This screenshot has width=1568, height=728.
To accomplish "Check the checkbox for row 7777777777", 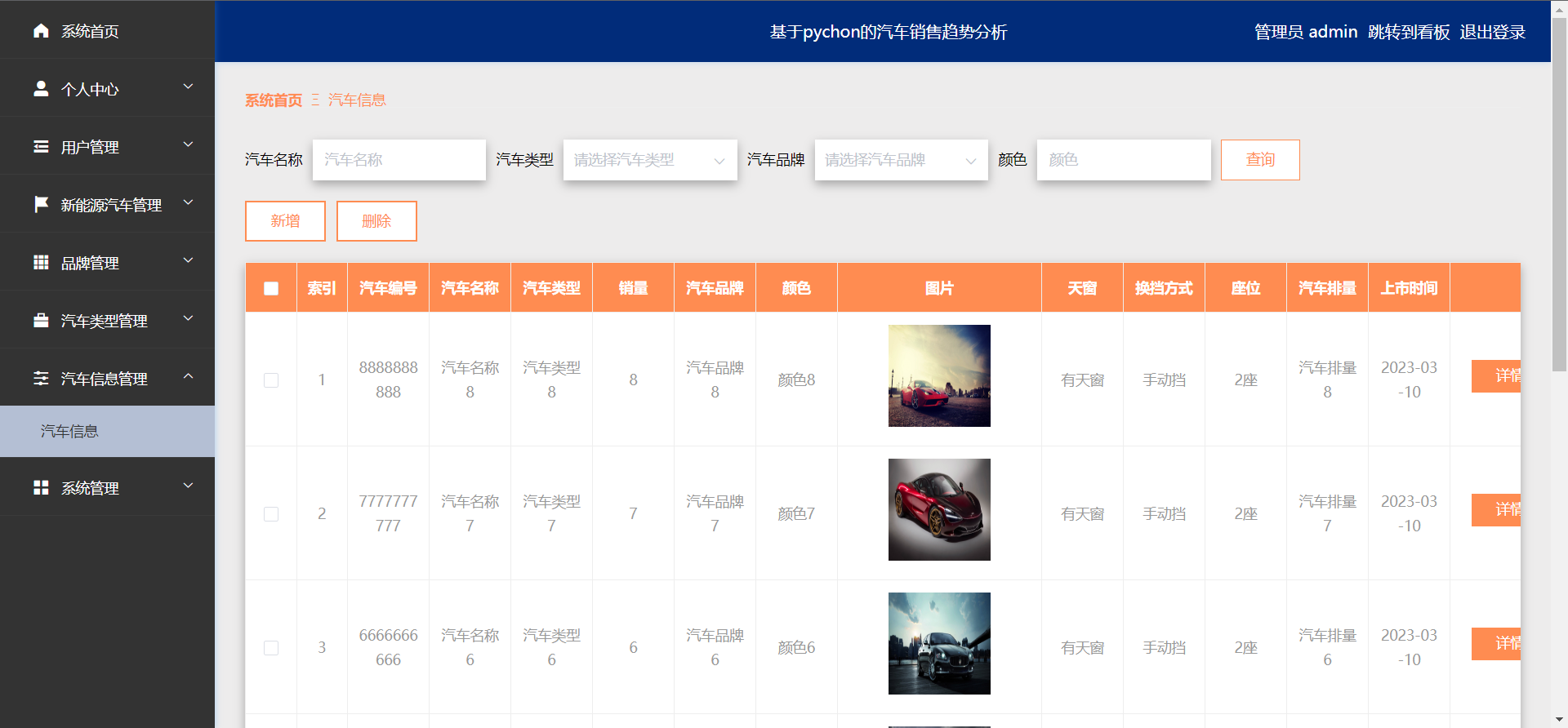I will point(271,514).
